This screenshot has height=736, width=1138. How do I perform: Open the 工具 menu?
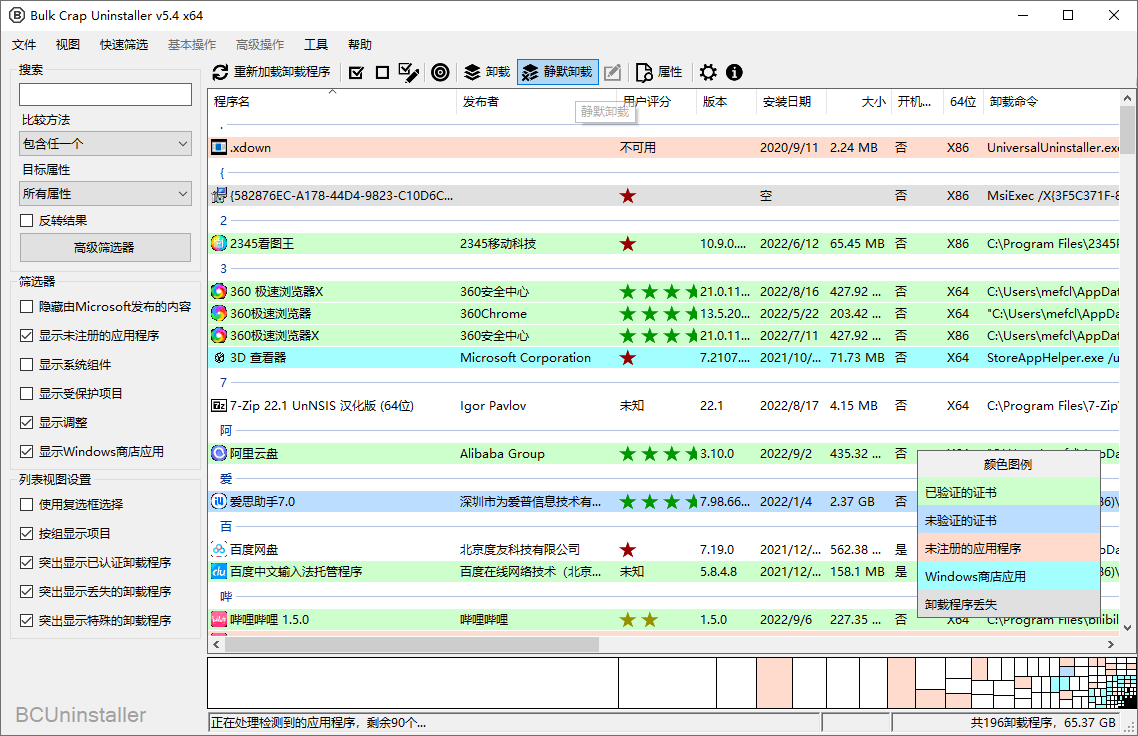tap(316, 44)
